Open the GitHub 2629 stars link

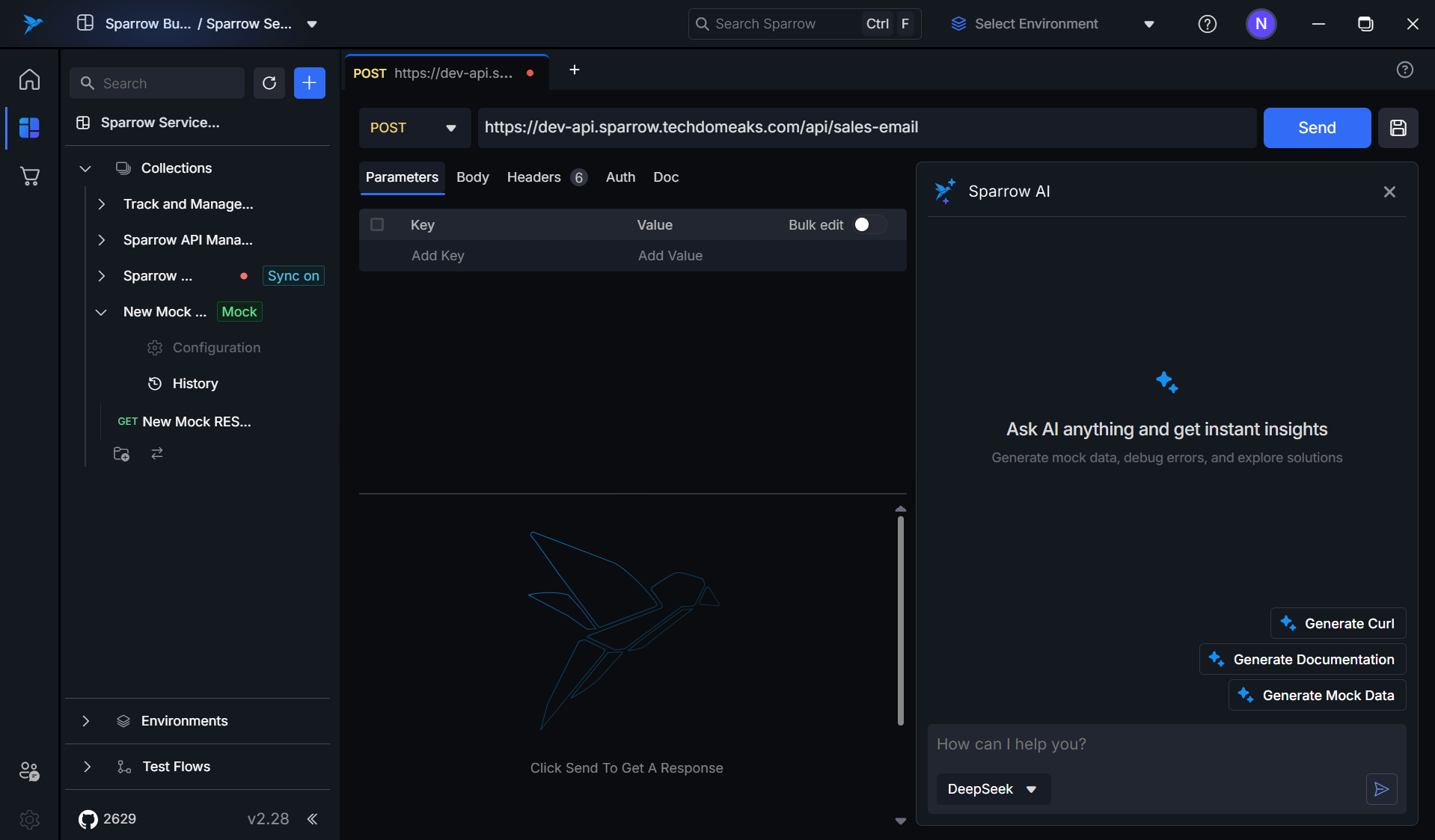point(108,819)
